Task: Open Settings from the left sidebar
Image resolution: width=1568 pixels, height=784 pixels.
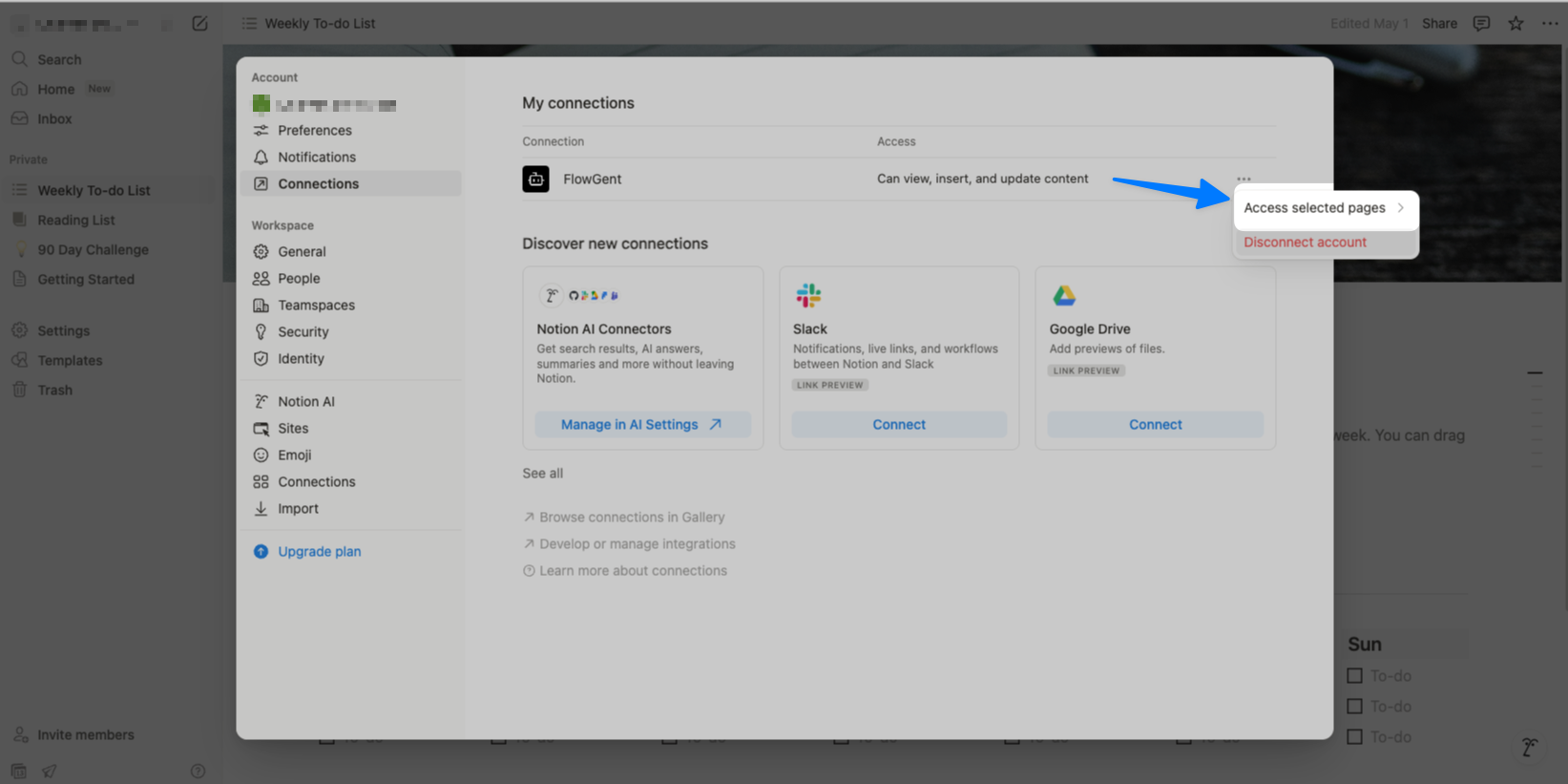Action: pos(63,330)
